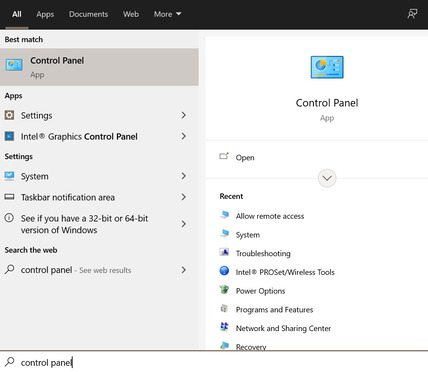Click the System icon in Recent list
The image size is (428, 372).
tap(225, 234)
